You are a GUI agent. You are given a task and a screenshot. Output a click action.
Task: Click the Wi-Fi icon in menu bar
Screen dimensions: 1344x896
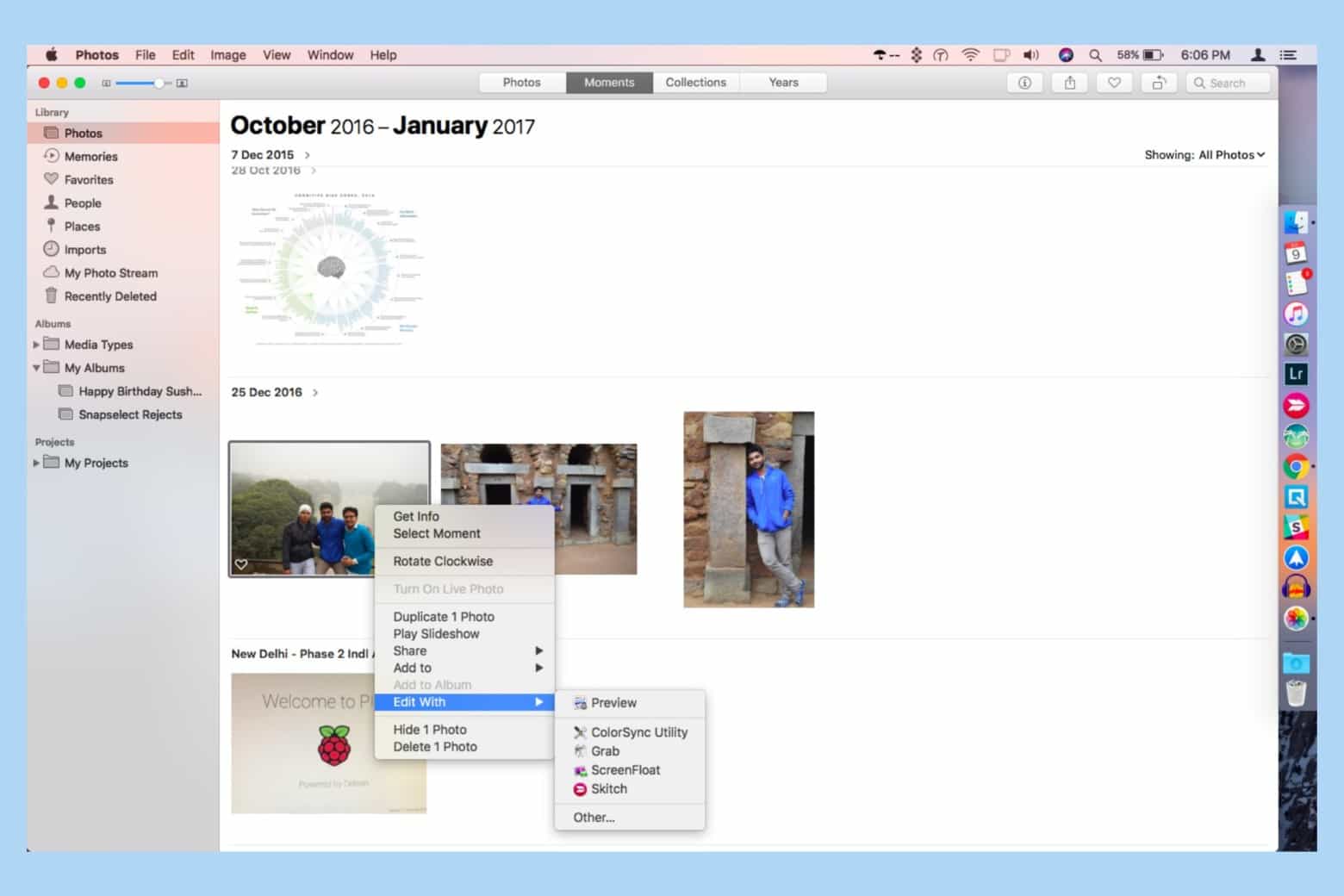point(971,54)
